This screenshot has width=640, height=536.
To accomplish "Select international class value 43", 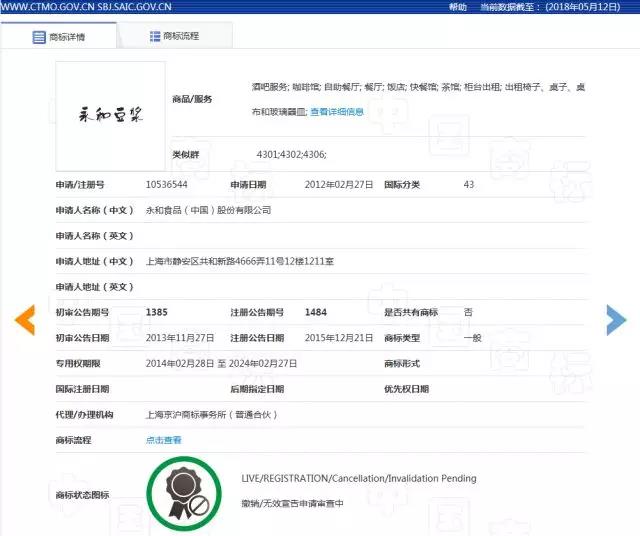I will [x=469, y=185].
